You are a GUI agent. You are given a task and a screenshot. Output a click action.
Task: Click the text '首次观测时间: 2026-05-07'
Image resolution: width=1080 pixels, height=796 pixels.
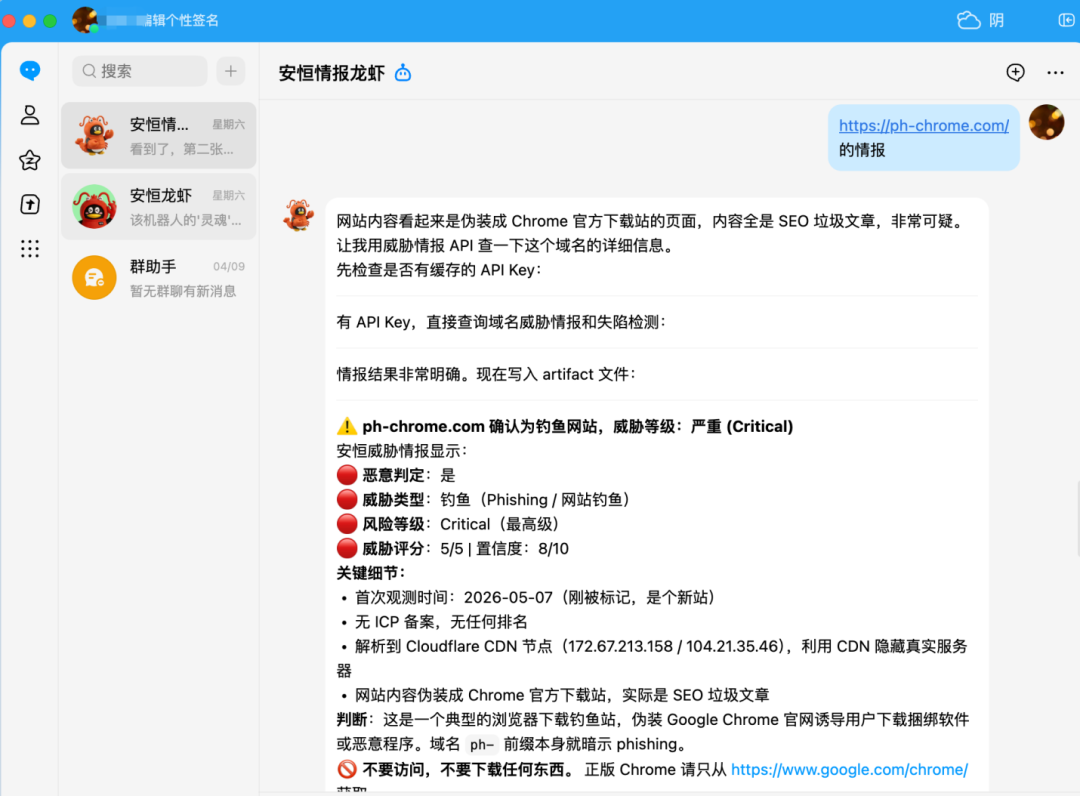pyautogui.click(x=454, y=597)
